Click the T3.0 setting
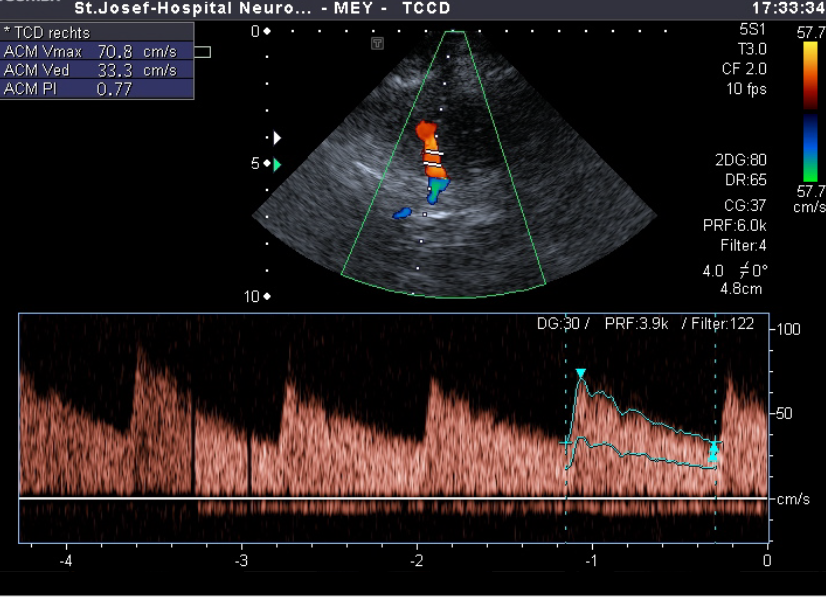 pyautogui.click(x=752, y=50)
